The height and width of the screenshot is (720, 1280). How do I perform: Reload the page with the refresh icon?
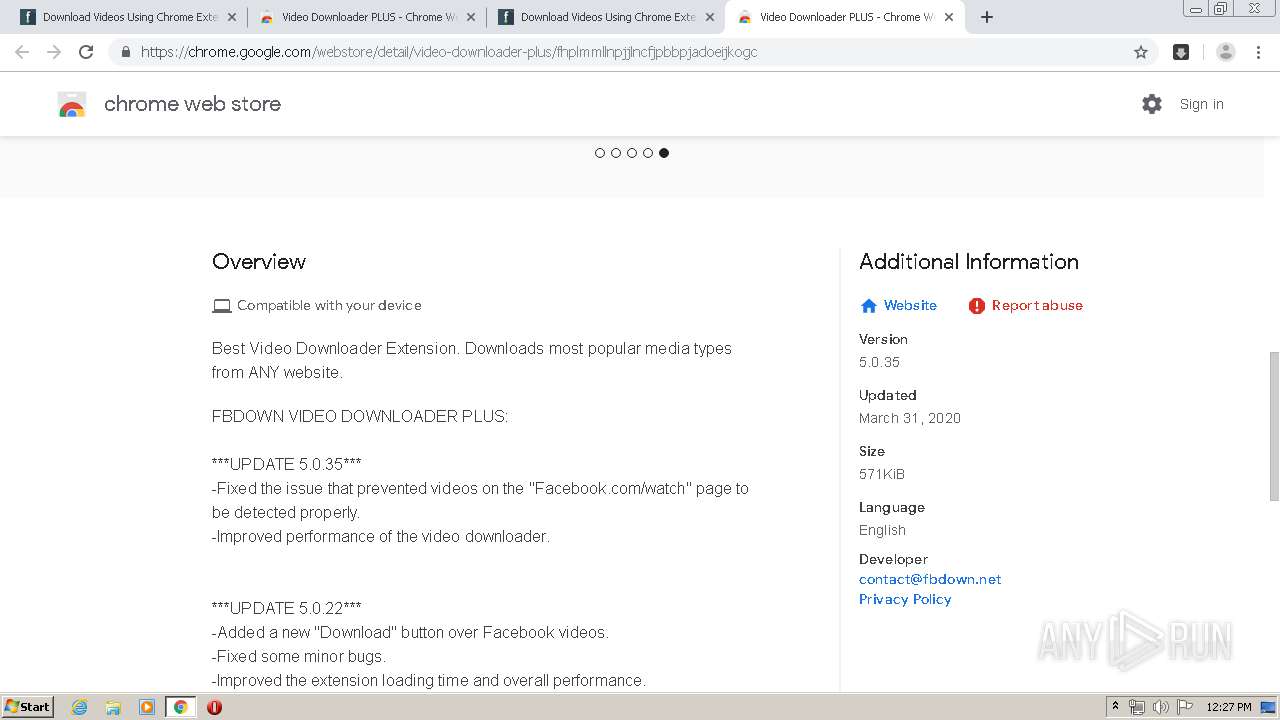point(86,52)
